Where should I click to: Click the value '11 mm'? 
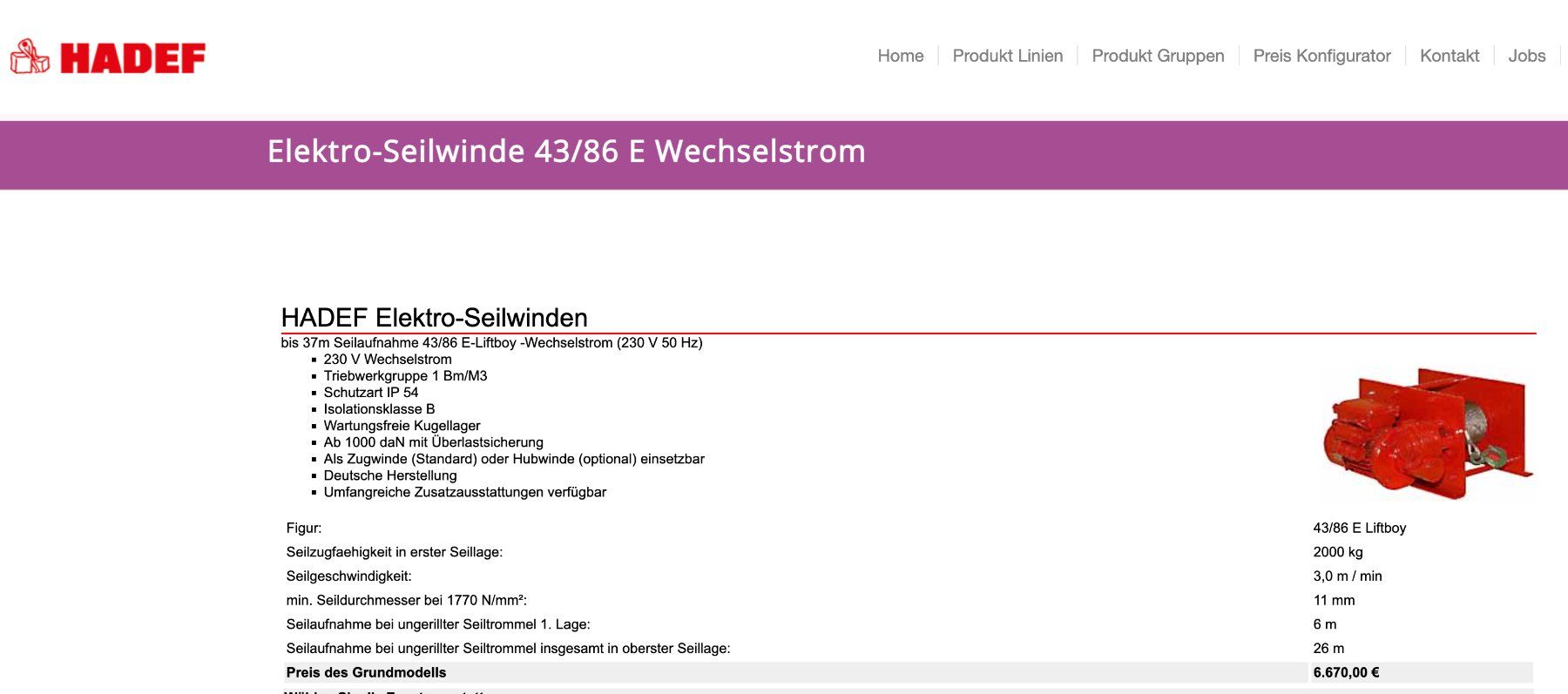tap(1334, 600)
